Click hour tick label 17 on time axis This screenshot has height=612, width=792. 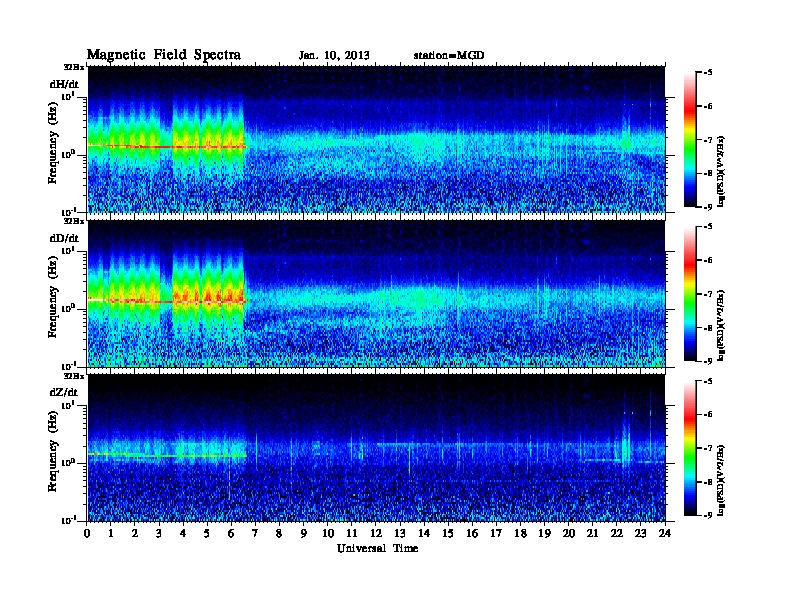tap(497, 534)
